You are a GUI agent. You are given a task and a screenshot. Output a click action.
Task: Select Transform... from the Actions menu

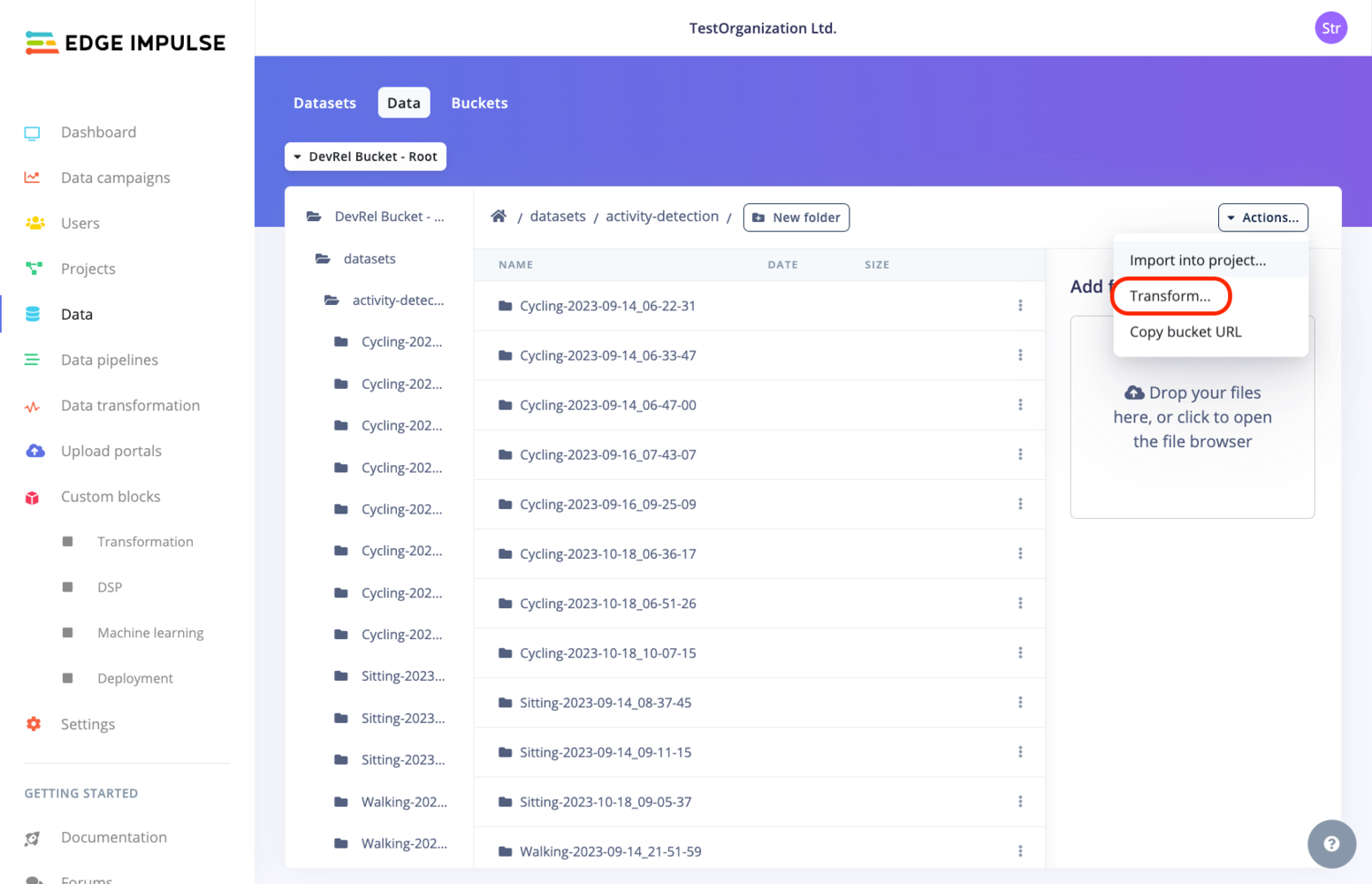pos(1170,296)
